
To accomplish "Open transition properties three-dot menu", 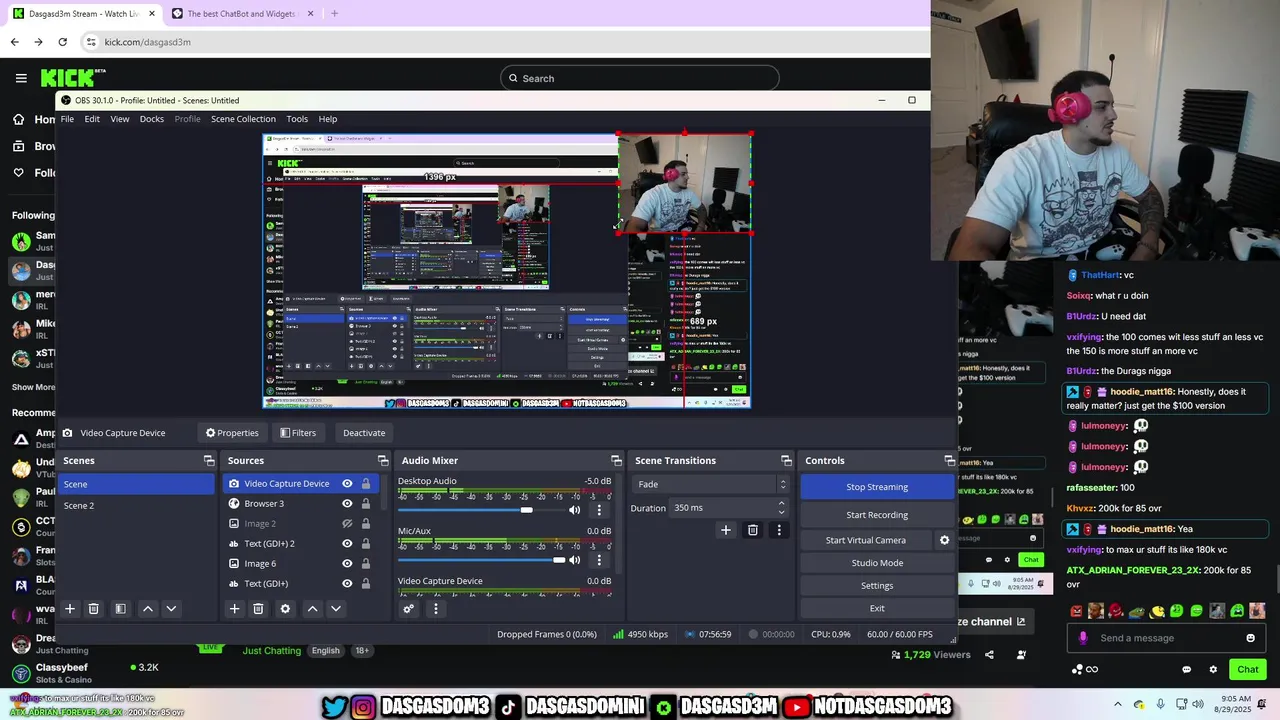I will (x=779, y=530).
